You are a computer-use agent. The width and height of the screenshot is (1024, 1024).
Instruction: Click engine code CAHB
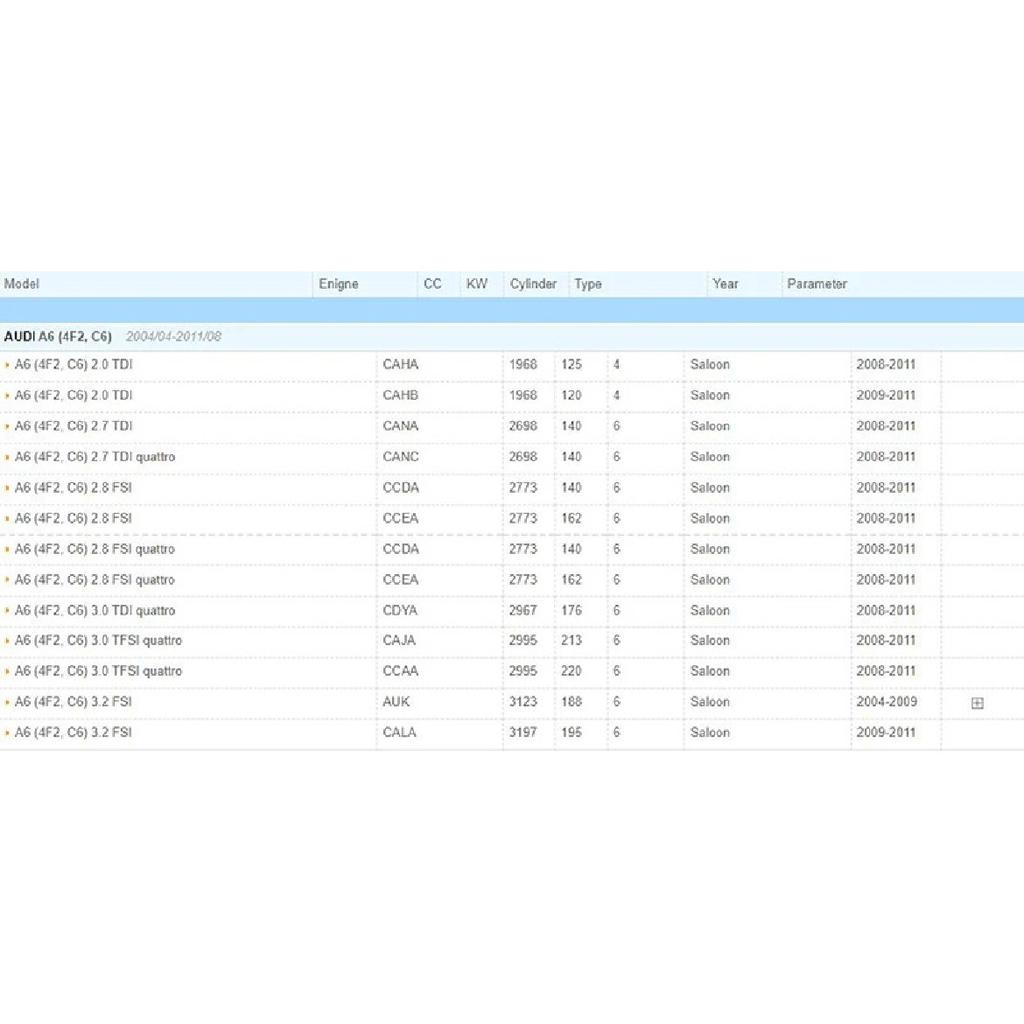click(400, 395)
